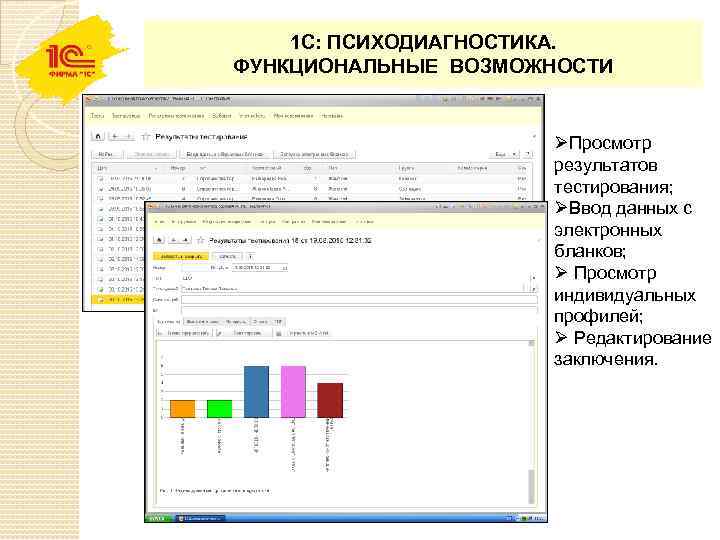
Task: Open the select button in the Сотрудник field
Action: pos(534,288)
